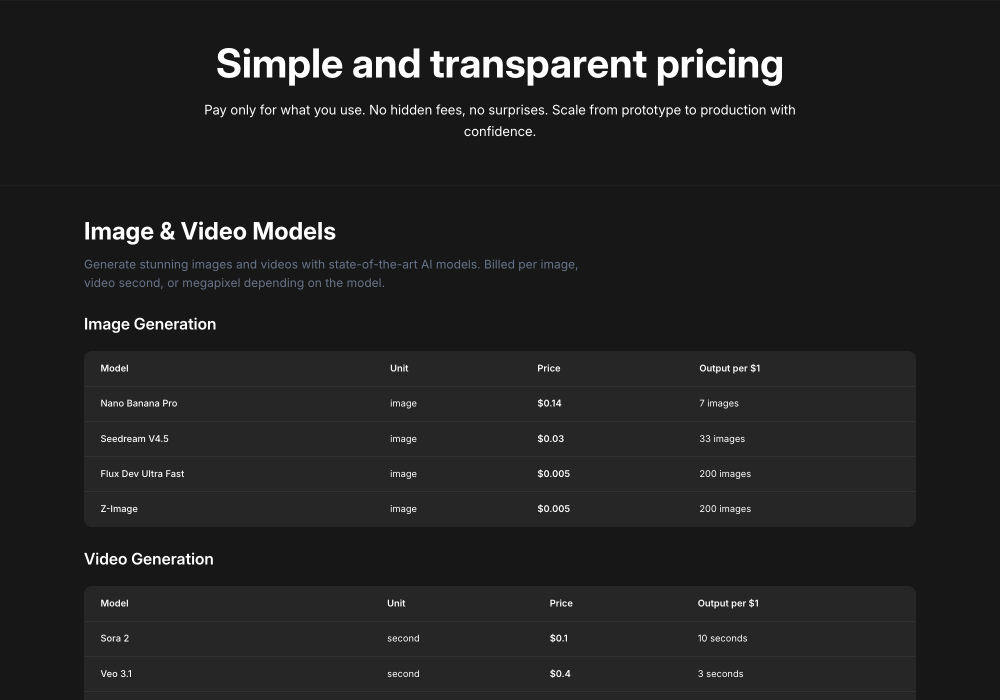The height and width of the screenshot is (700, 1000).
Task: Click the $0.14 price for Nano Banana Pro
Action: pyautogui.click(x=549, y=403)
